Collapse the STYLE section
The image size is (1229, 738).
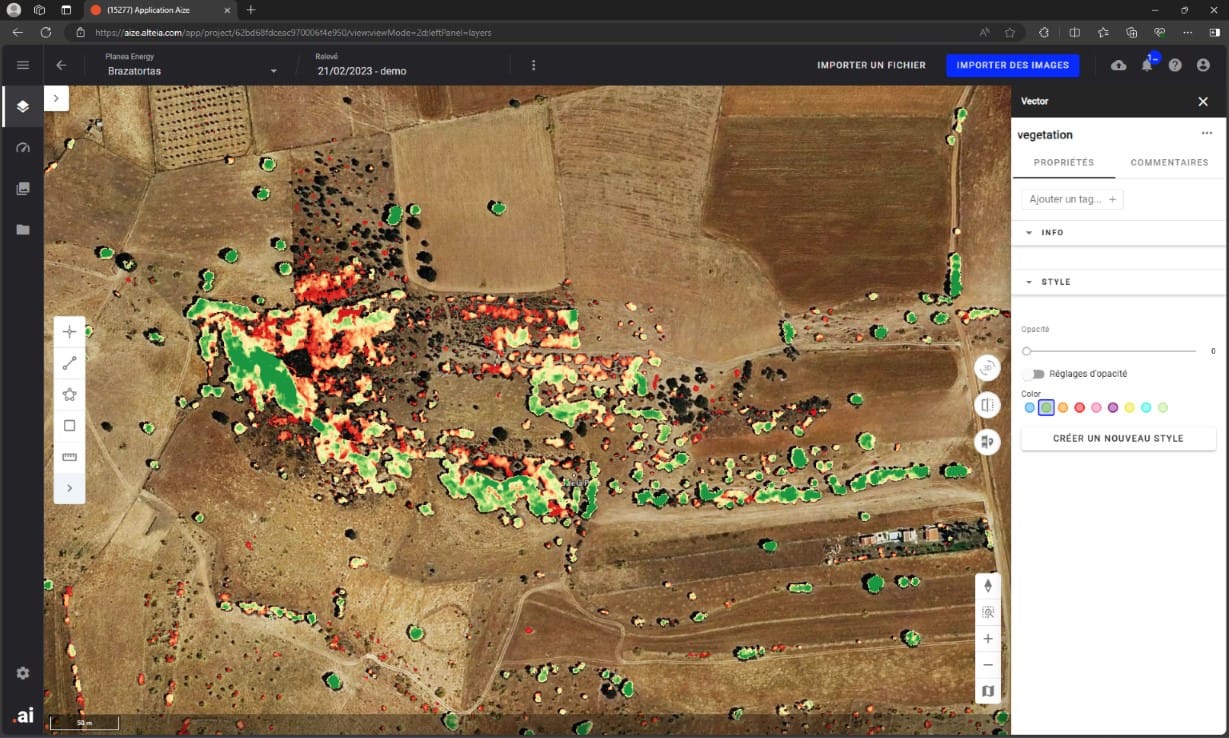(1029, 282)
